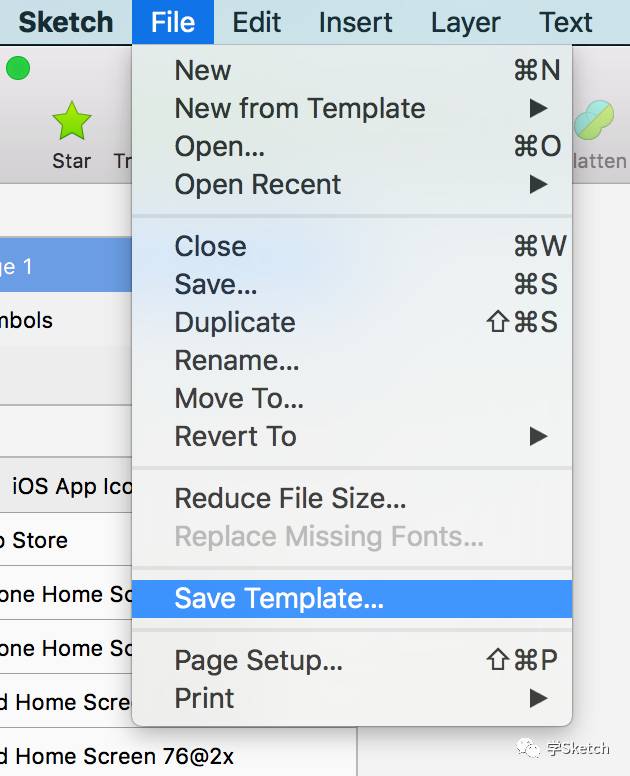Expand the Open Recent submenu arrow
The image size is (630, 776).
click(x=538, y=185)
